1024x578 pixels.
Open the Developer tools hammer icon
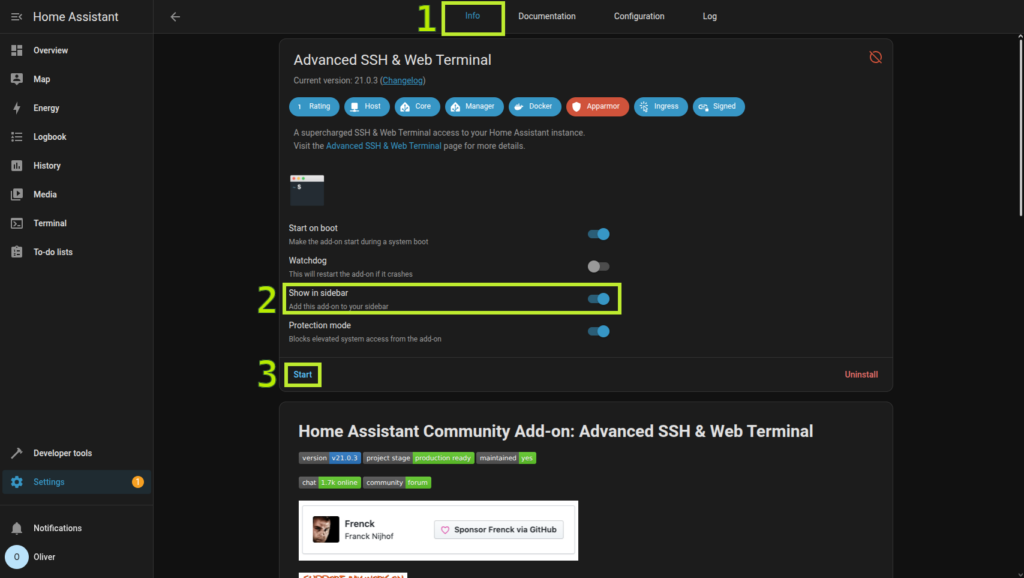16,453
